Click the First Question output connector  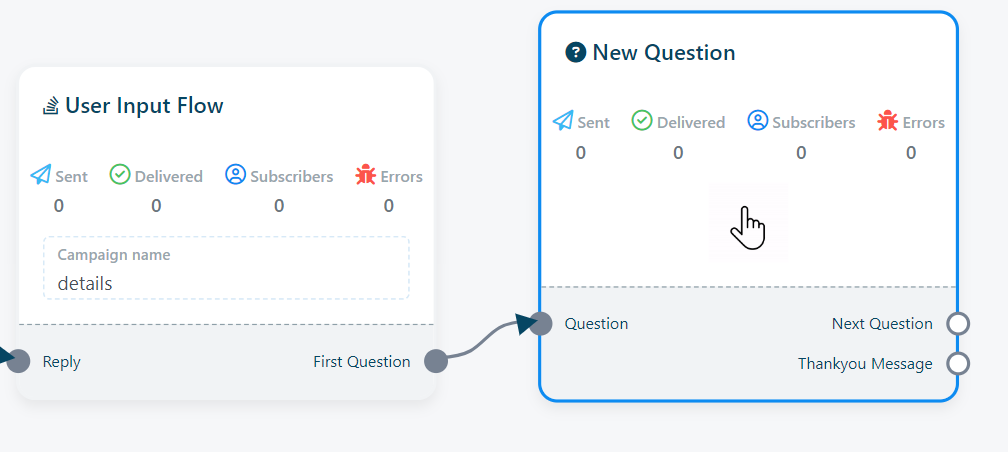tap(436, 362)
